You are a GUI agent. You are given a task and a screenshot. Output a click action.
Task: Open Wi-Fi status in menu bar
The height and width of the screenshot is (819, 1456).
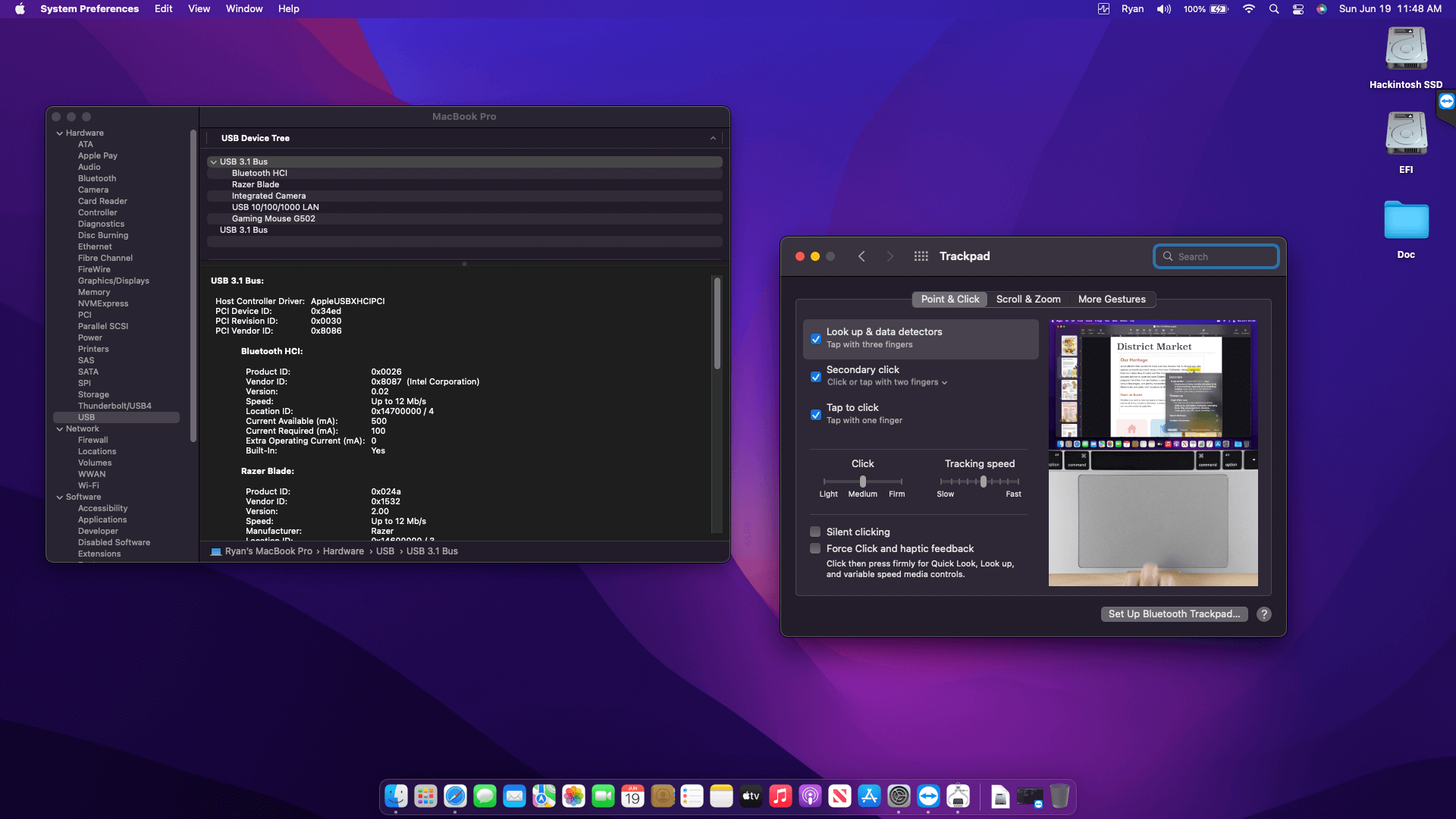1248,9
